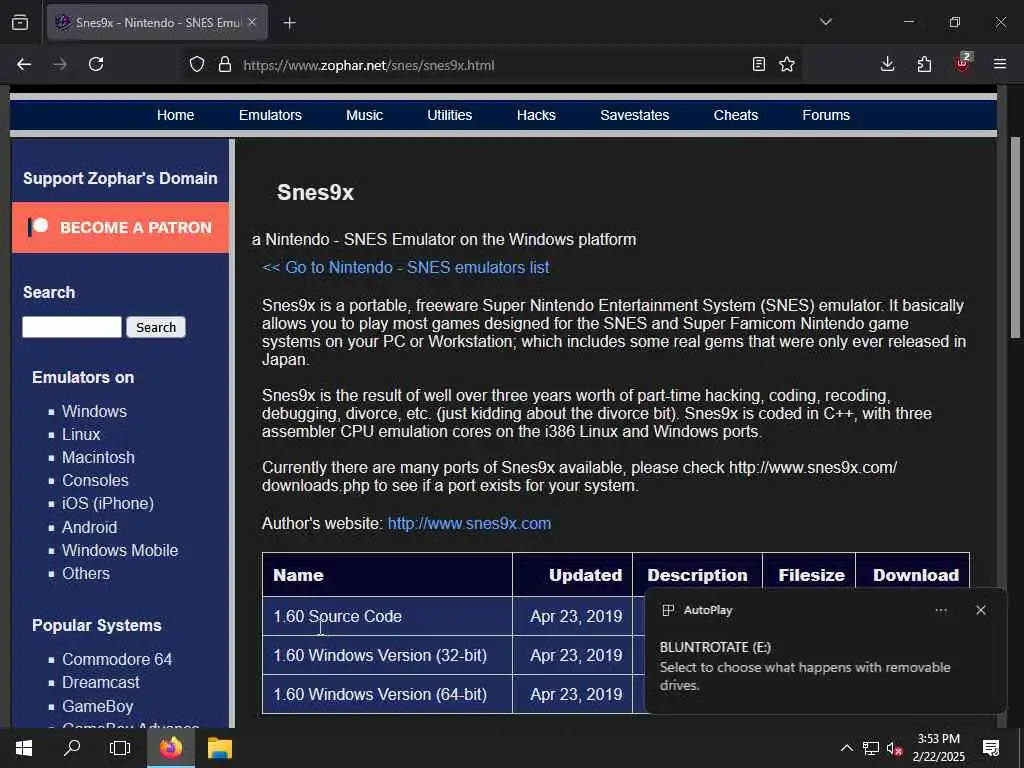Open the Hacks menu item
The image size is (1024, 768).
[536, 115]
